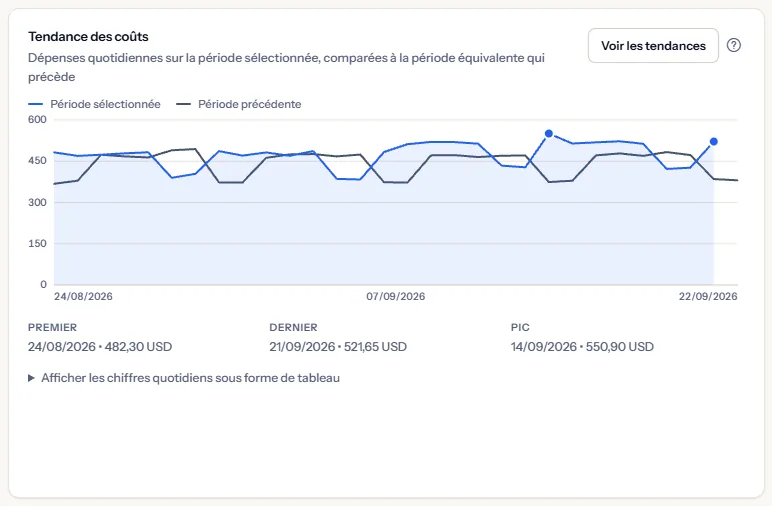Click 'Afficher les chiffres quotidiens sous forme de tableau'
Screen dimensions: 772x506
pos(190,378)
